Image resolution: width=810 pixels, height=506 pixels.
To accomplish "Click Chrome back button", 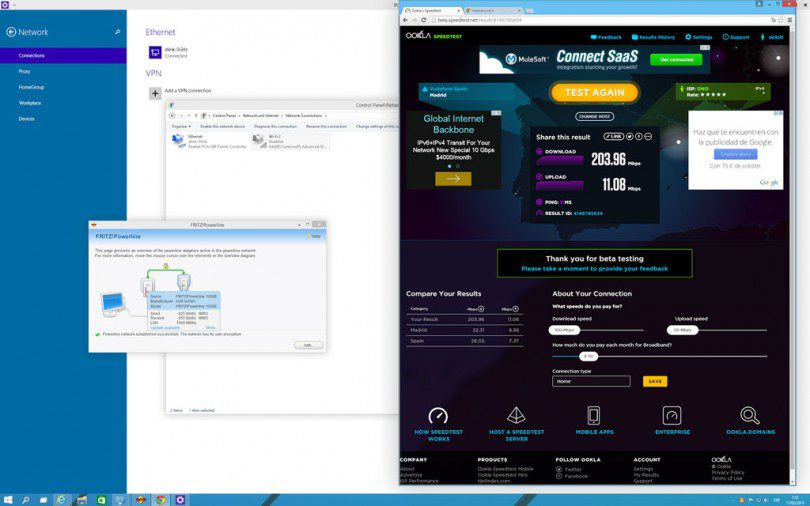I will pos(406,20).
